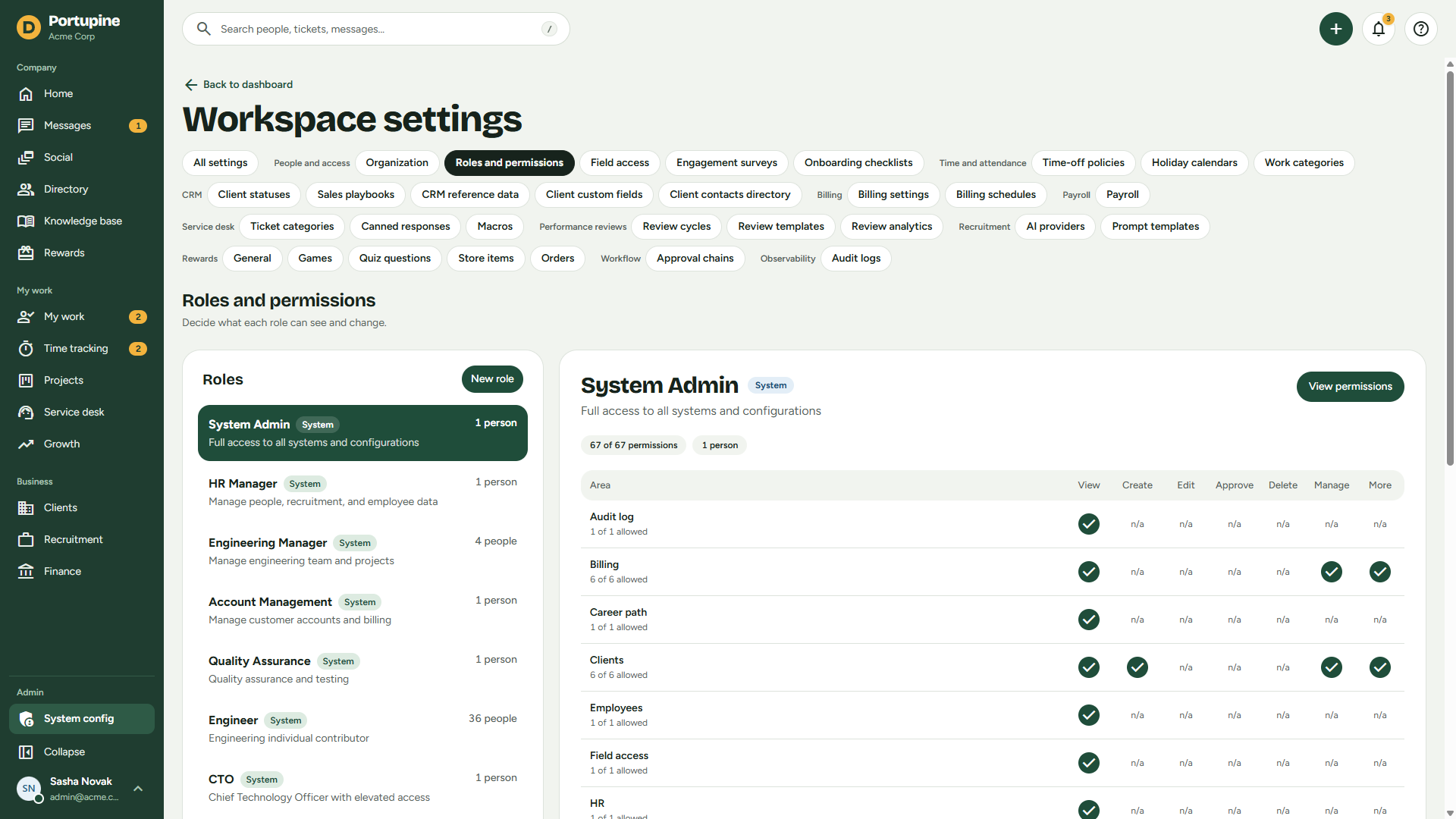Open My work in sidebar
The image size is (1456, 819).
coord(82,317)
